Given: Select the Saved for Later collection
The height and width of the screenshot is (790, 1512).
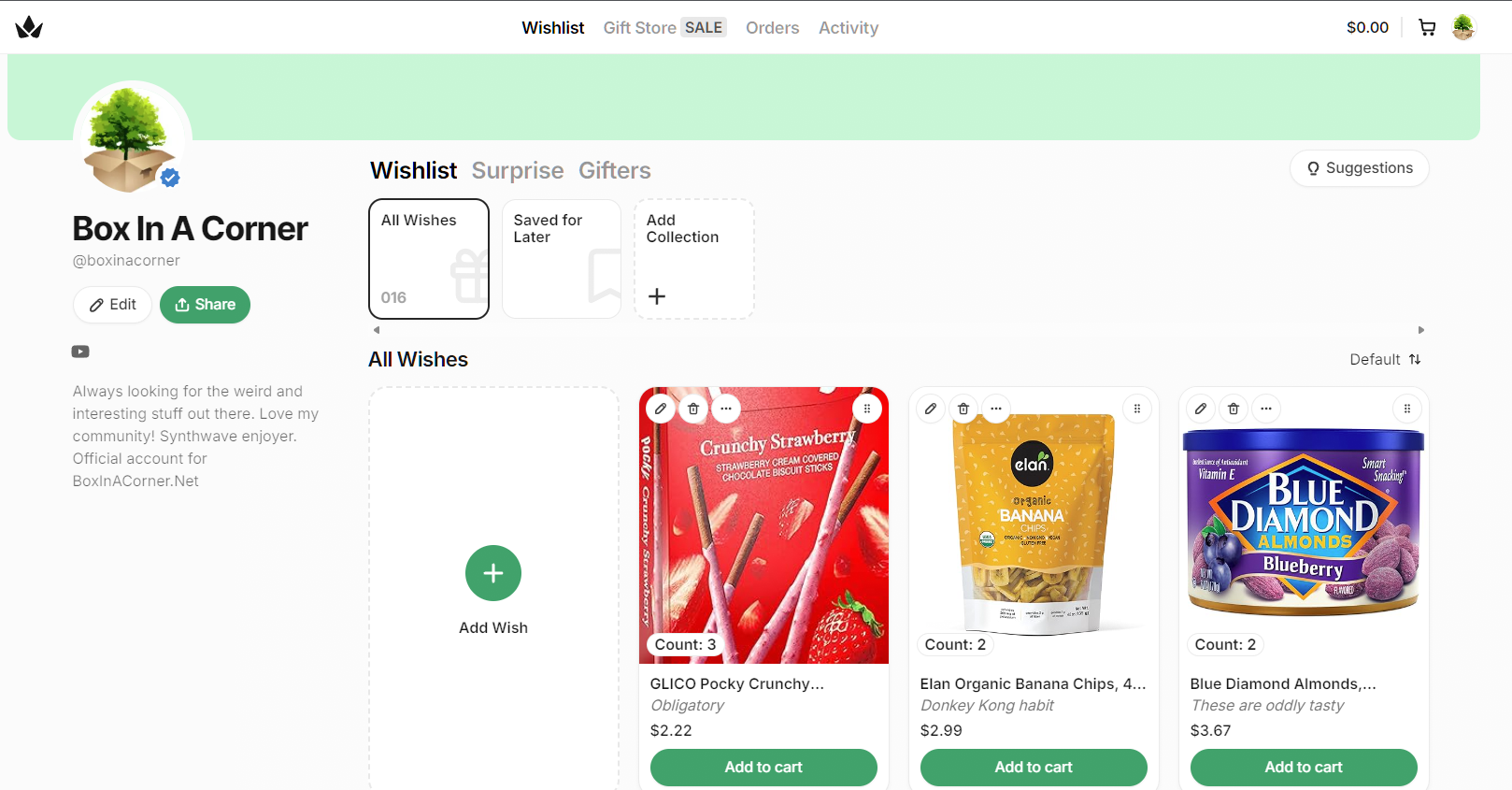Looking at the screenshot, I should click(x=562, y=259).
